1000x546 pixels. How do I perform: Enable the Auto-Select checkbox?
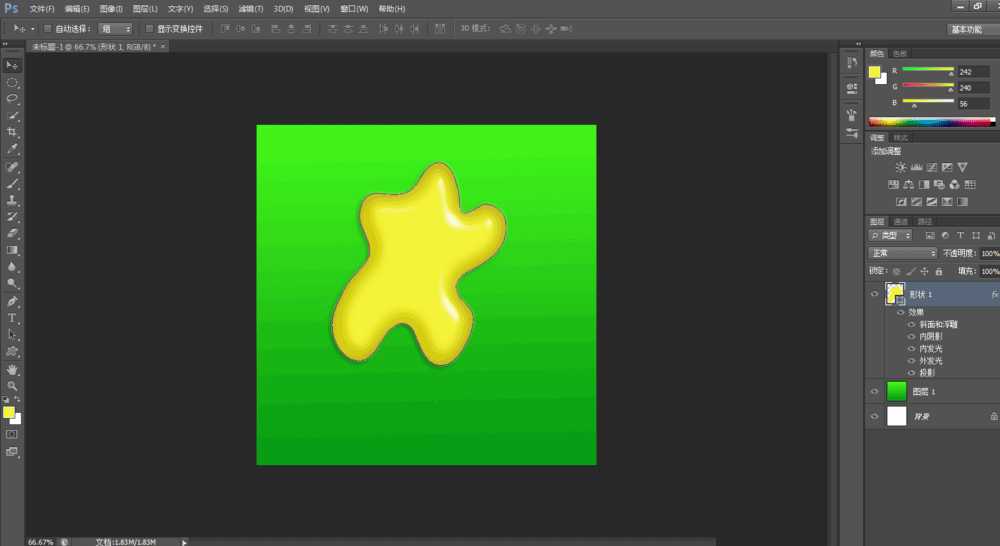coord(47,29)
